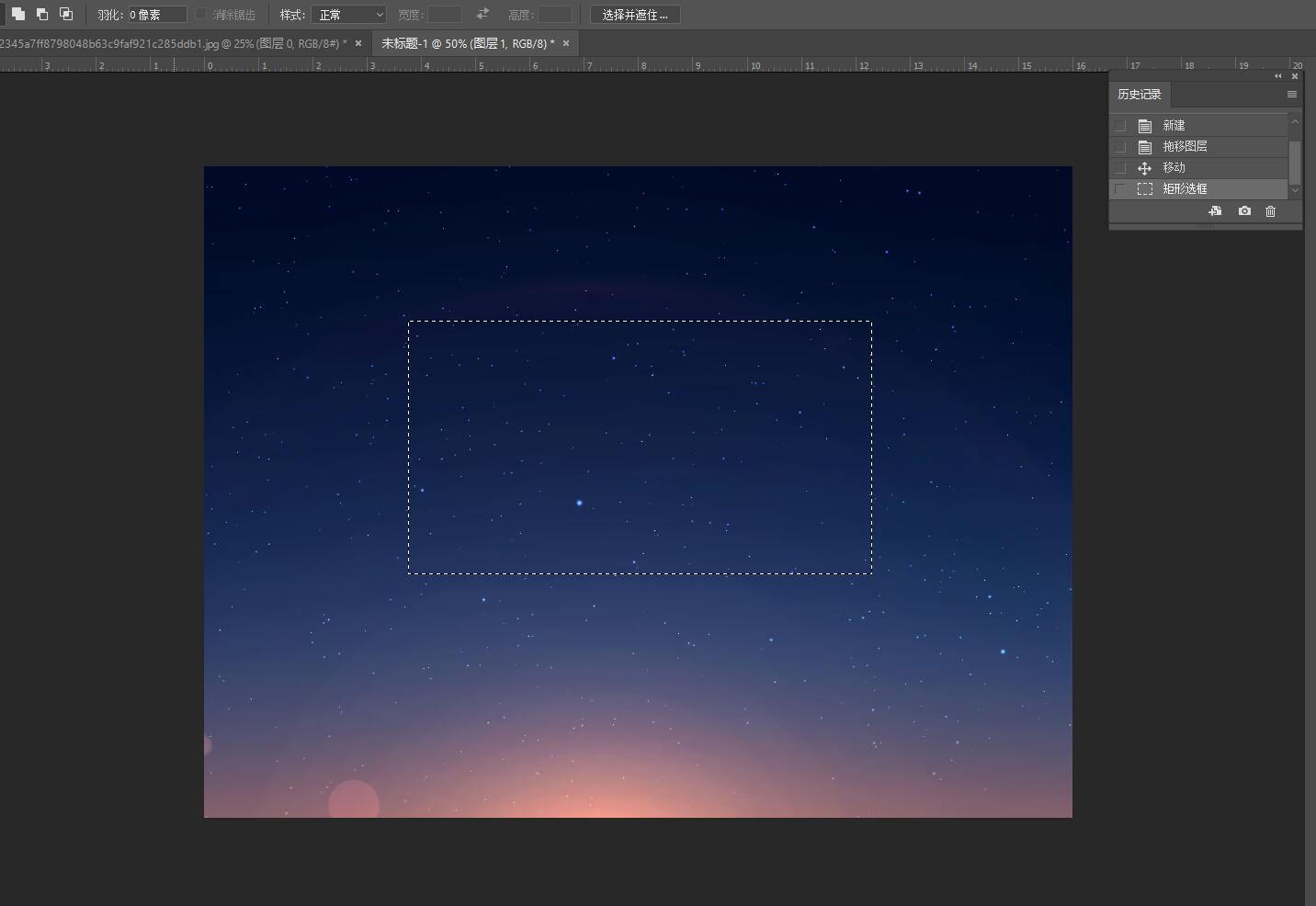The width and height of the screenshot is (1316, 906).
Task: Select the 'Add to selection' mode icon
Action: (x=18, y=14)
